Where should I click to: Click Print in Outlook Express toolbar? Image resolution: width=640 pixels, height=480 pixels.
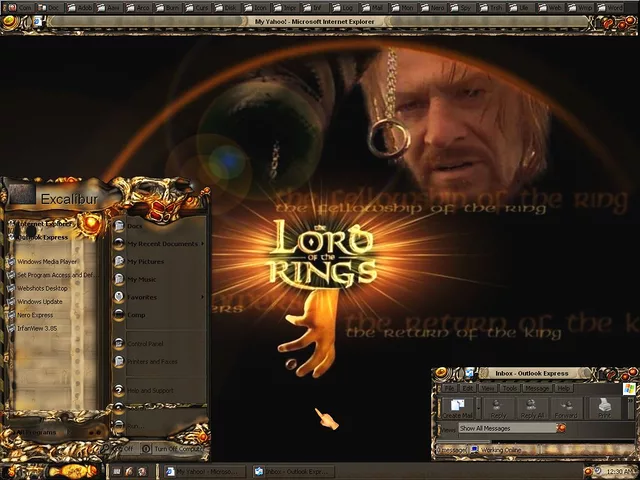coord(604,408)
